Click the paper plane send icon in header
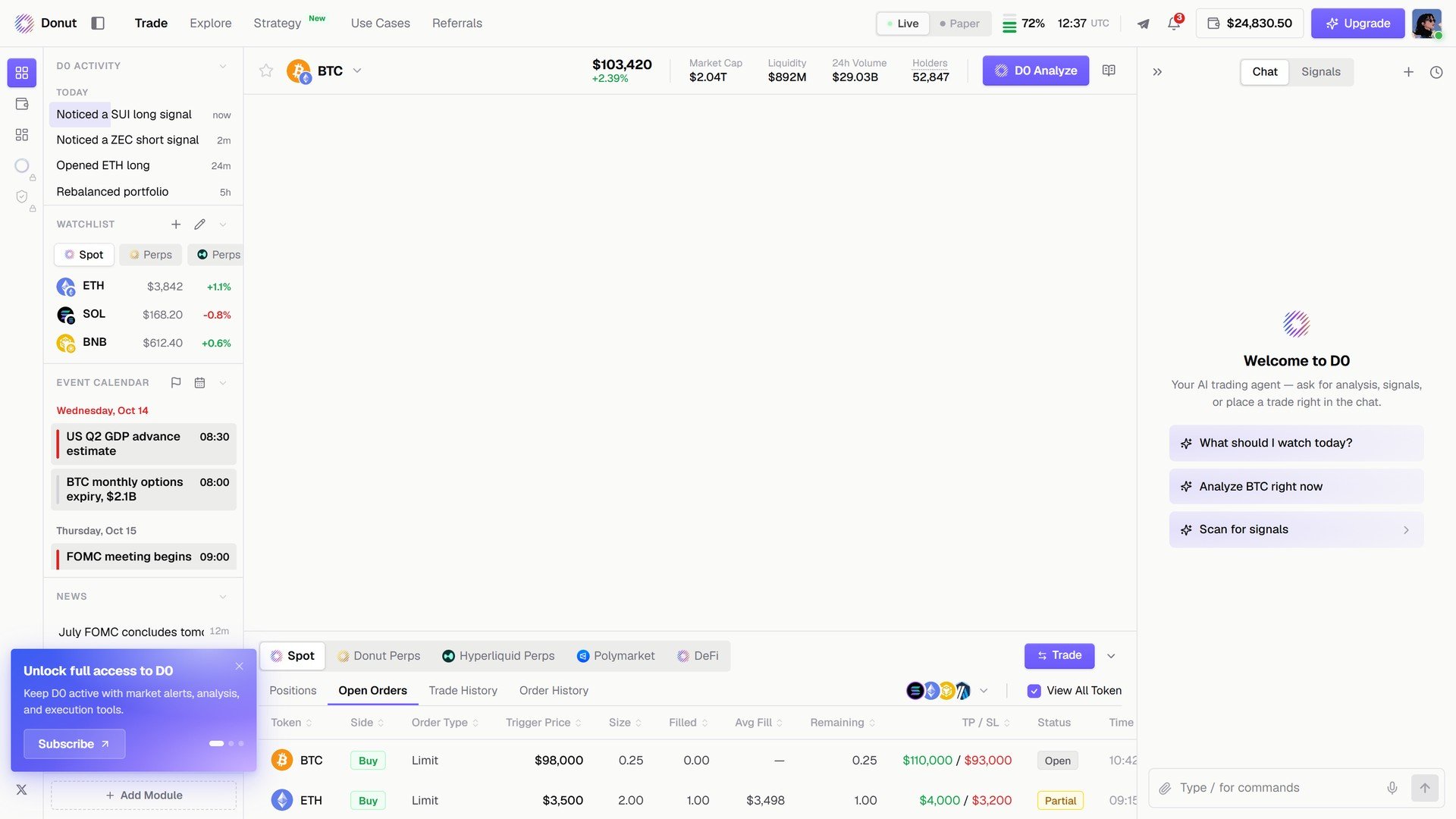Image resolution: width=1456 pixels, height=819 pixels. [x=1143, y=24]
